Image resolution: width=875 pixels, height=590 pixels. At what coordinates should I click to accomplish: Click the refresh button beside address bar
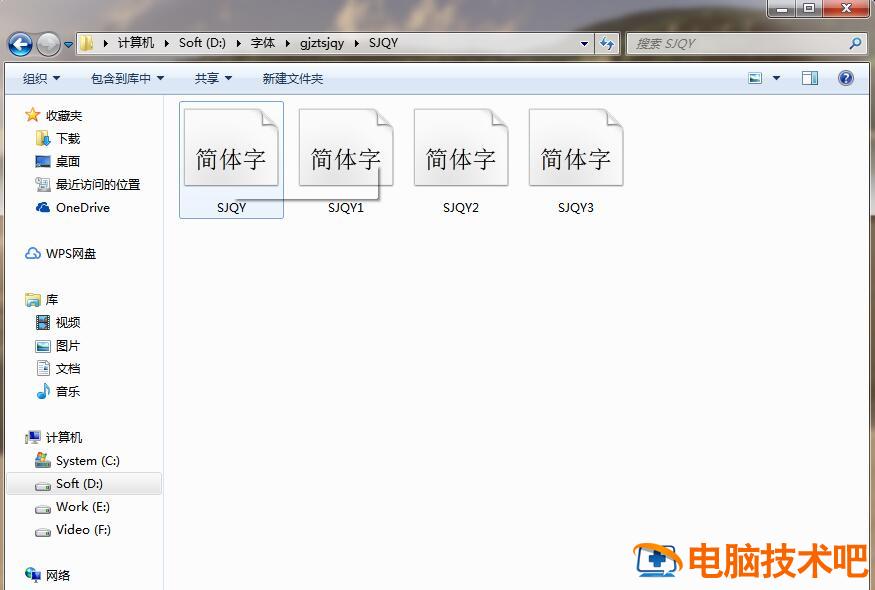click(607, 44)
